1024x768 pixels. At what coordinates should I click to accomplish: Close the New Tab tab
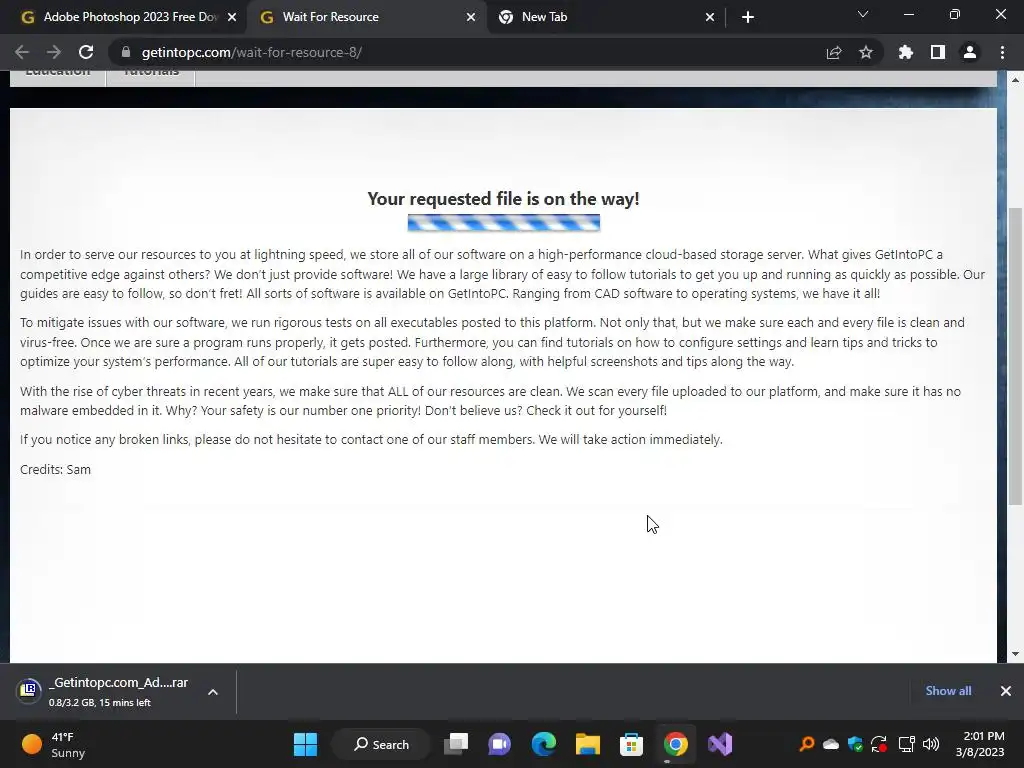(710, 17)
